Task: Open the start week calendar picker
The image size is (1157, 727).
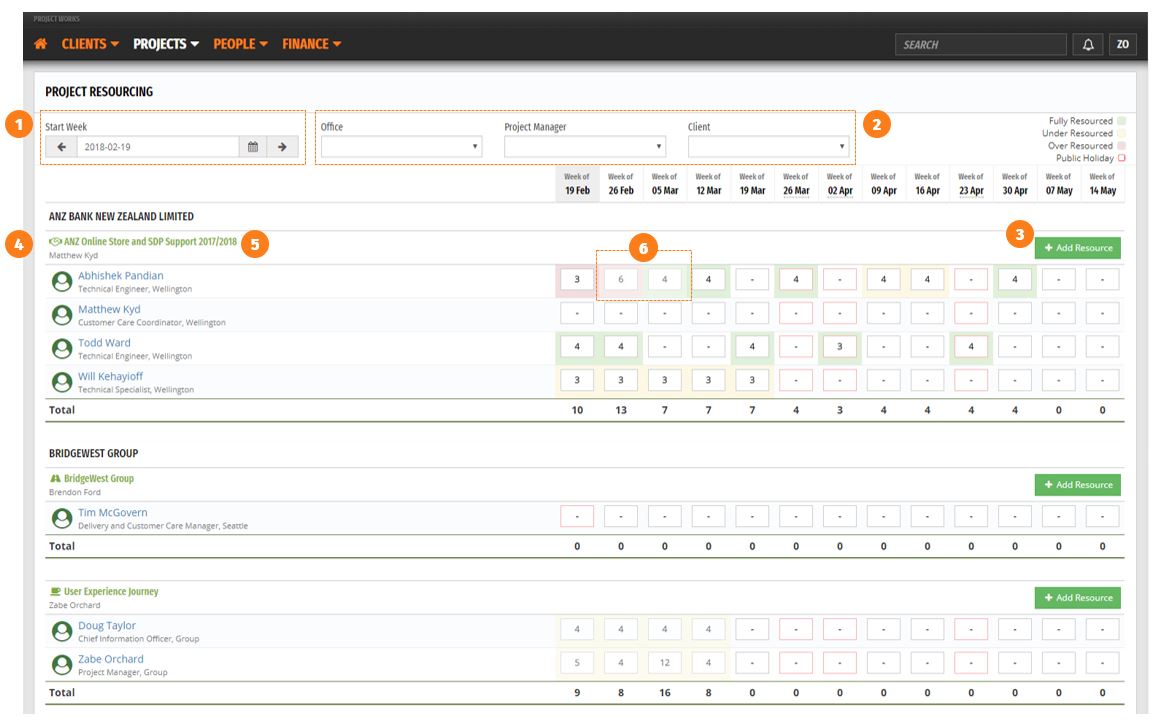Action: [253, 147]
